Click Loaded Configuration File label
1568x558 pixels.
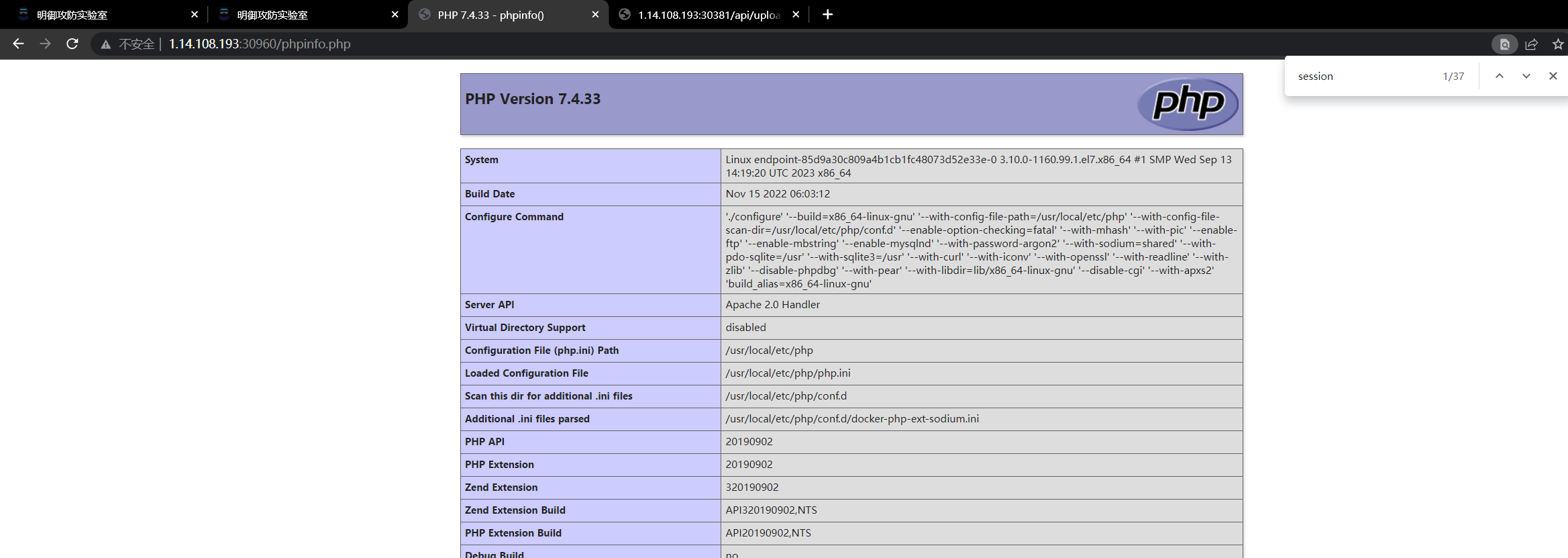pyautogui.click(x=526, y=373)
